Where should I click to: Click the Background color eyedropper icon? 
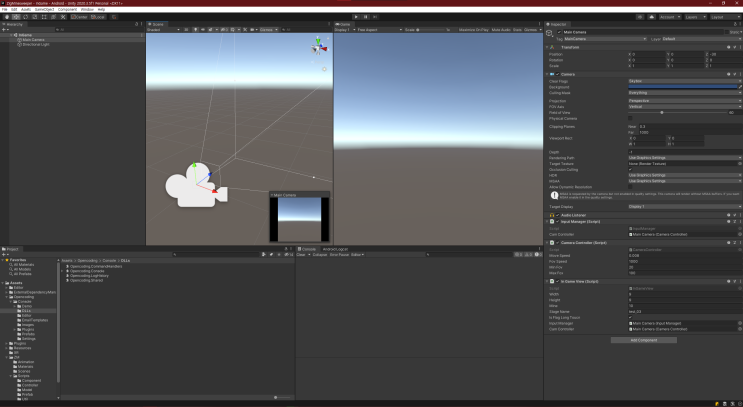(740, 87)
